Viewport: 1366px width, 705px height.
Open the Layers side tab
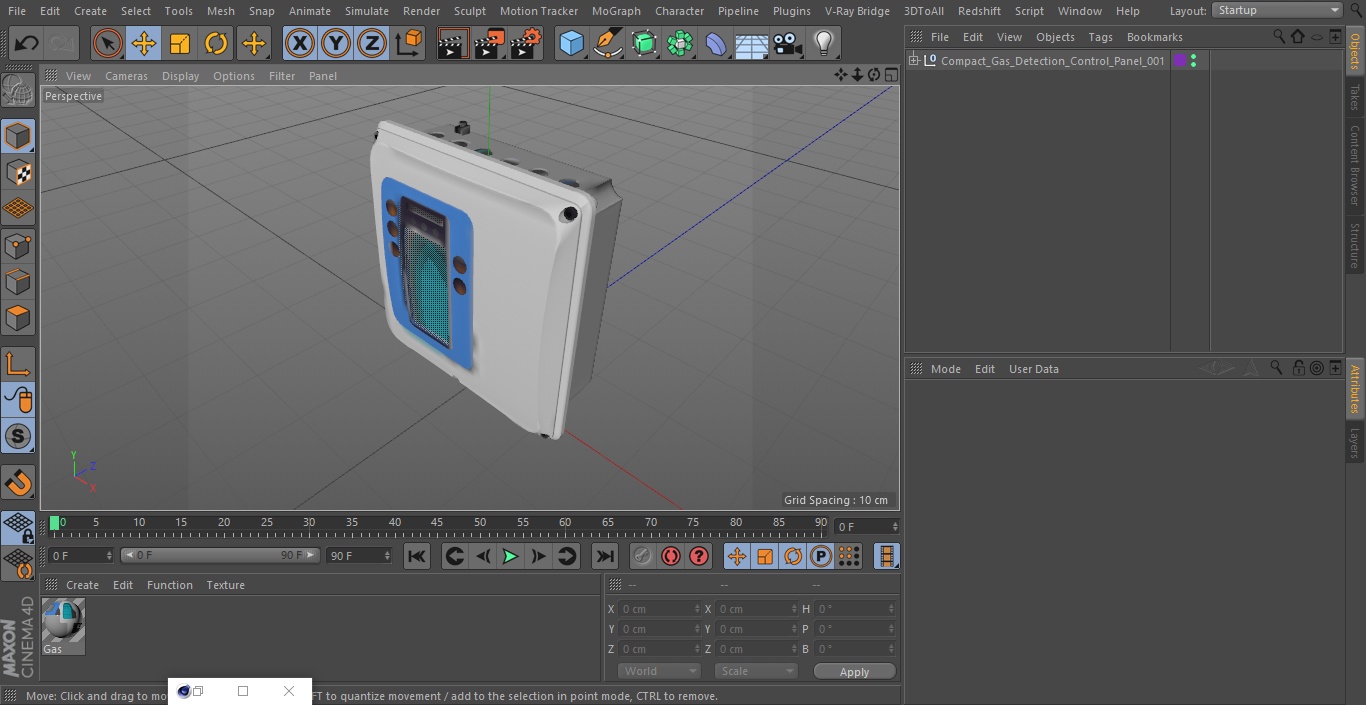coord(1355,443)
